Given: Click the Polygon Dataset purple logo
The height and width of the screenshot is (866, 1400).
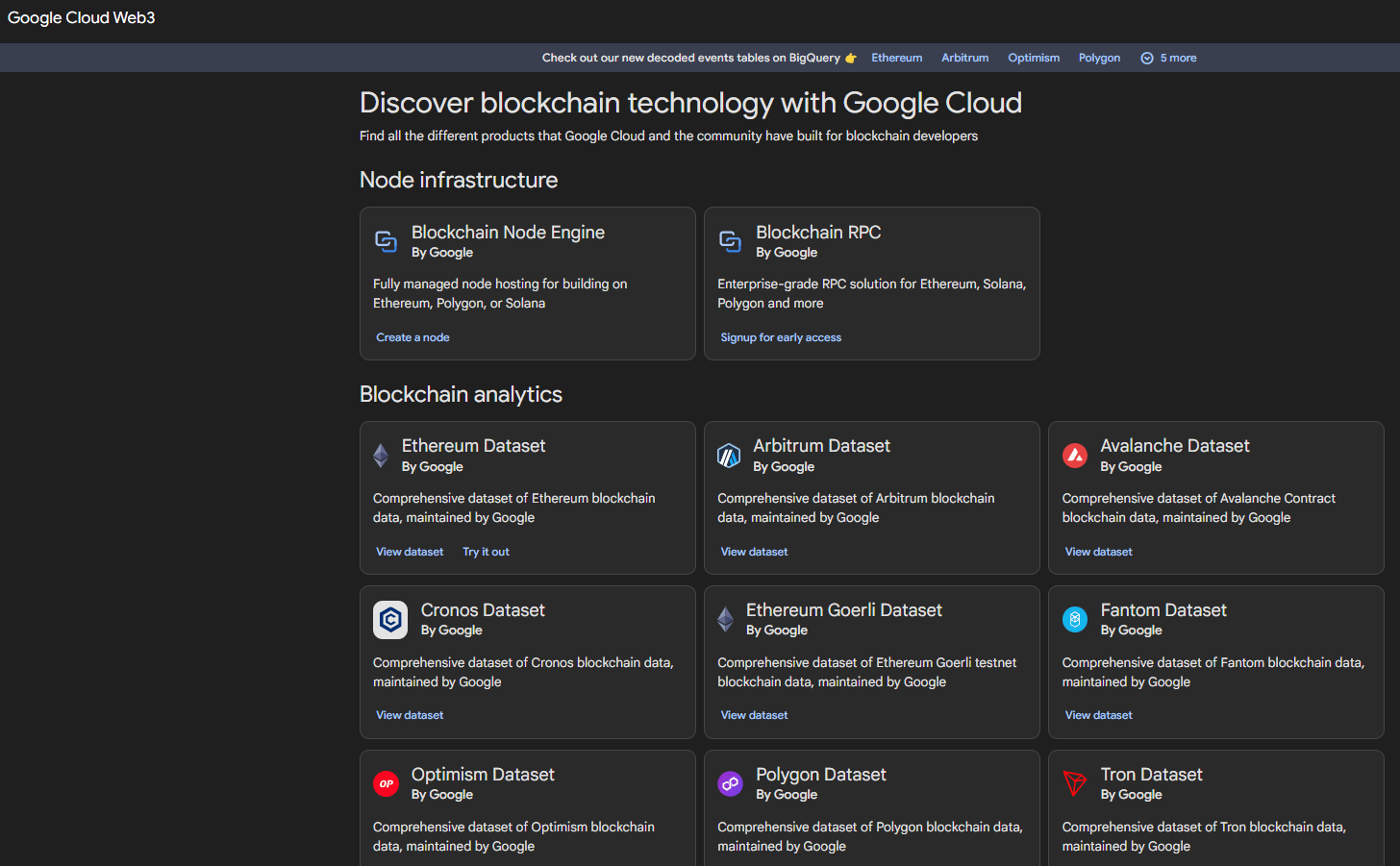Looking at the screenshot, I should (731, 784).
